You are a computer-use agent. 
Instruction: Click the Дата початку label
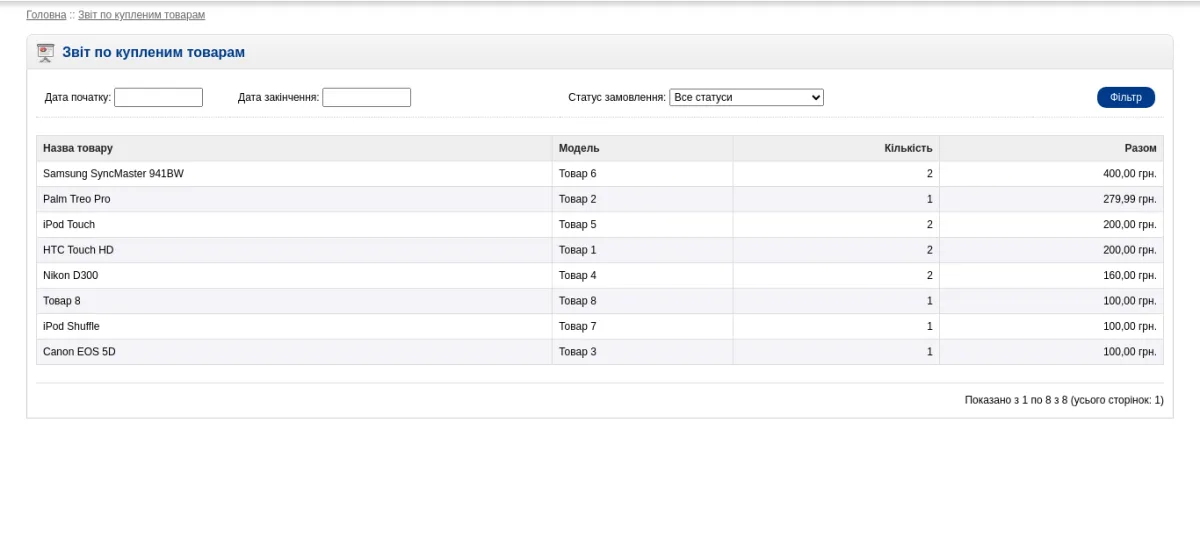pyautogui.click(x=78, y=97)
